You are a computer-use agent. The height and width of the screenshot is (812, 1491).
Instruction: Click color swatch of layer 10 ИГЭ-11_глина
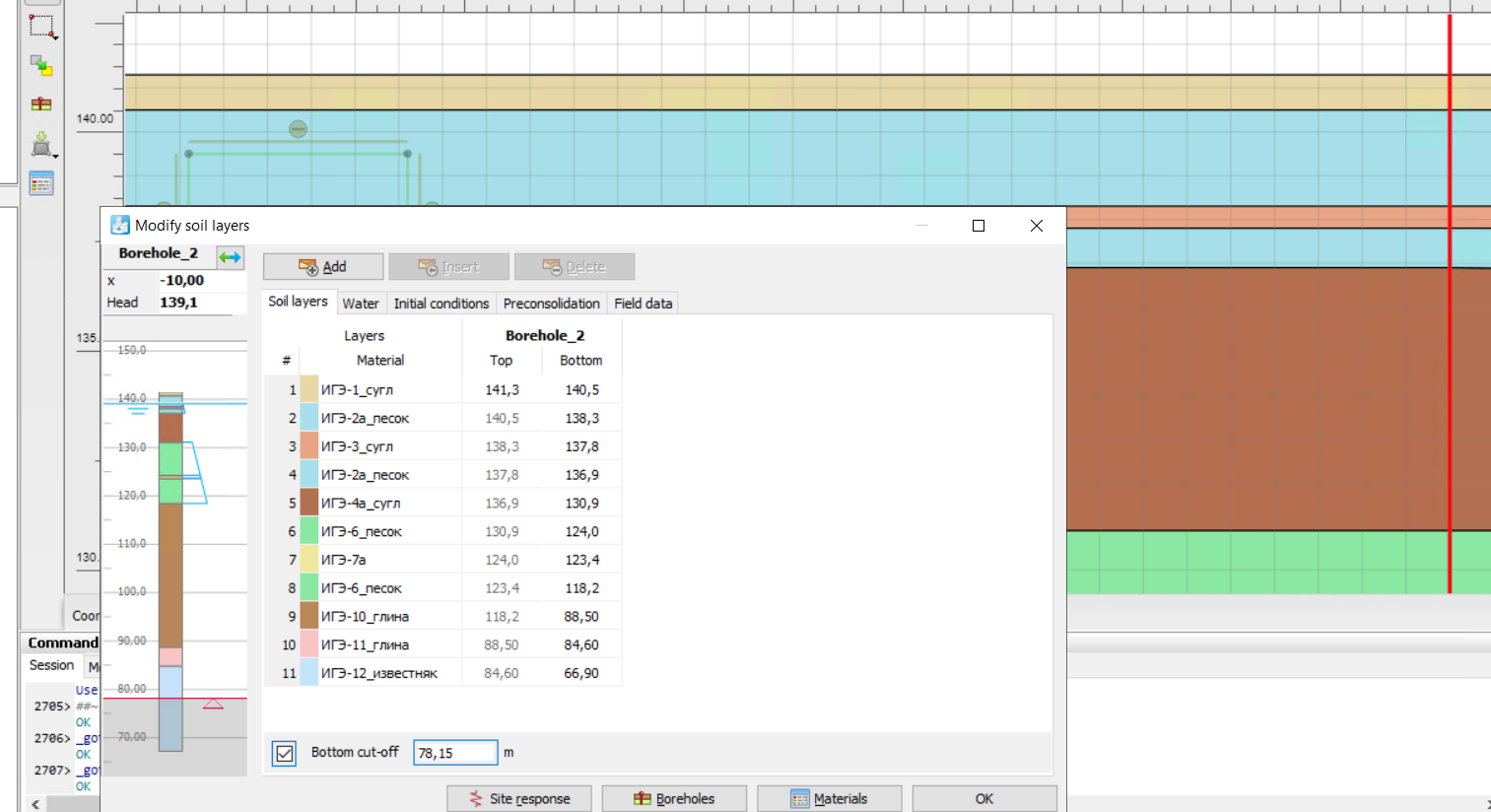[308, 644]
